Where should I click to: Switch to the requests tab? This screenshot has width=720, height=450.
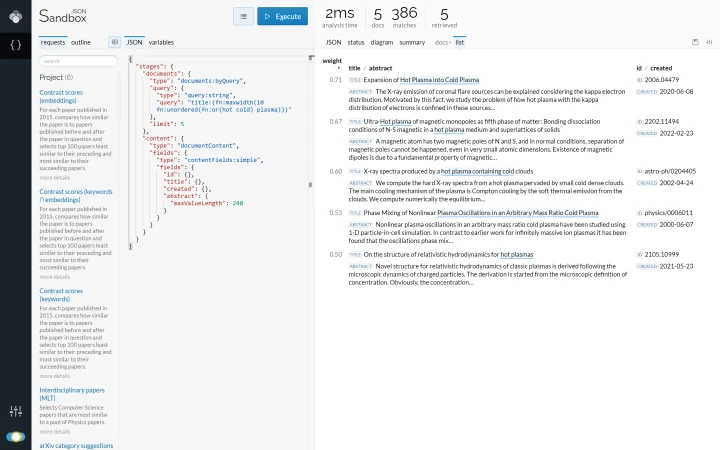pyautogui.click(x=53, y=42)
